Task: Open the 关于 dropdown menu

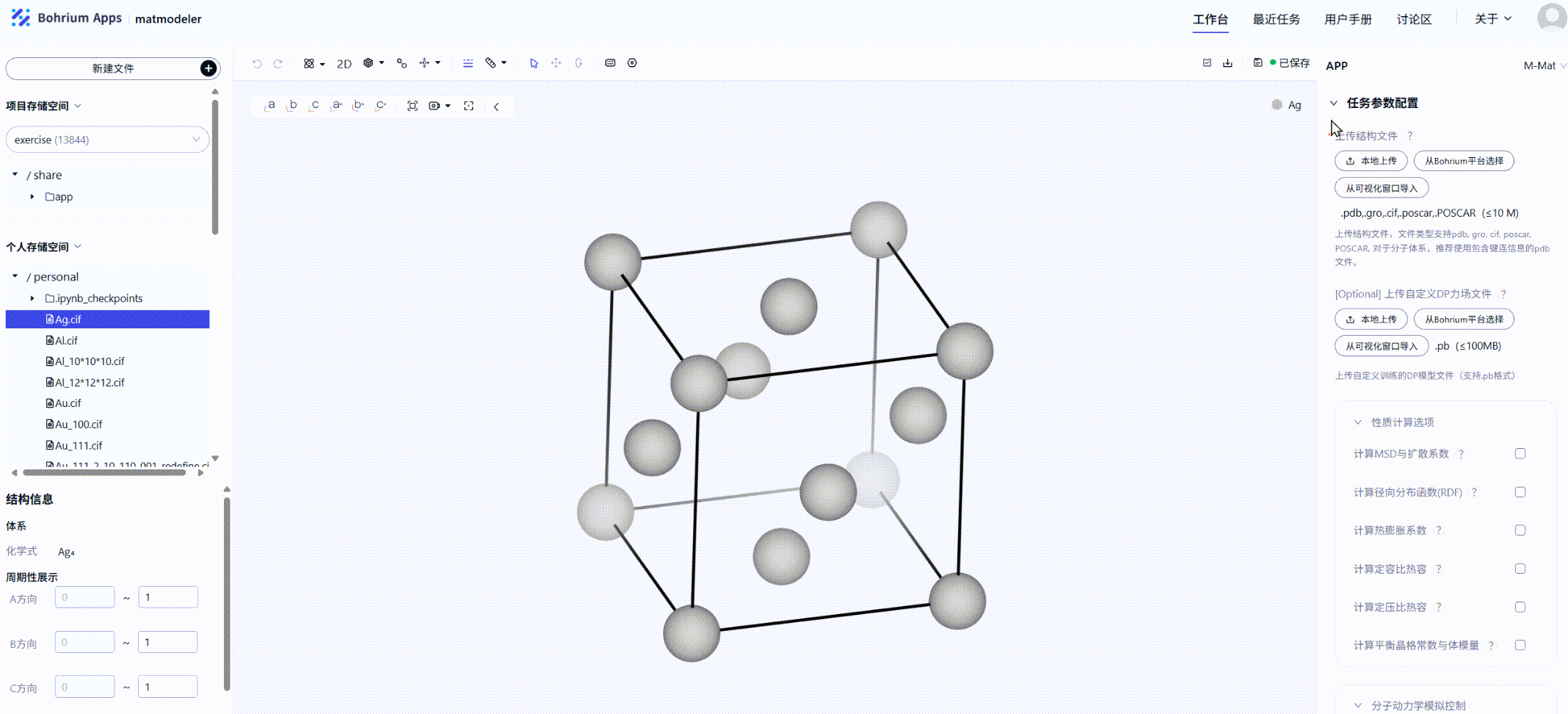Action: pyautogui.click(x=1493, y=19)
